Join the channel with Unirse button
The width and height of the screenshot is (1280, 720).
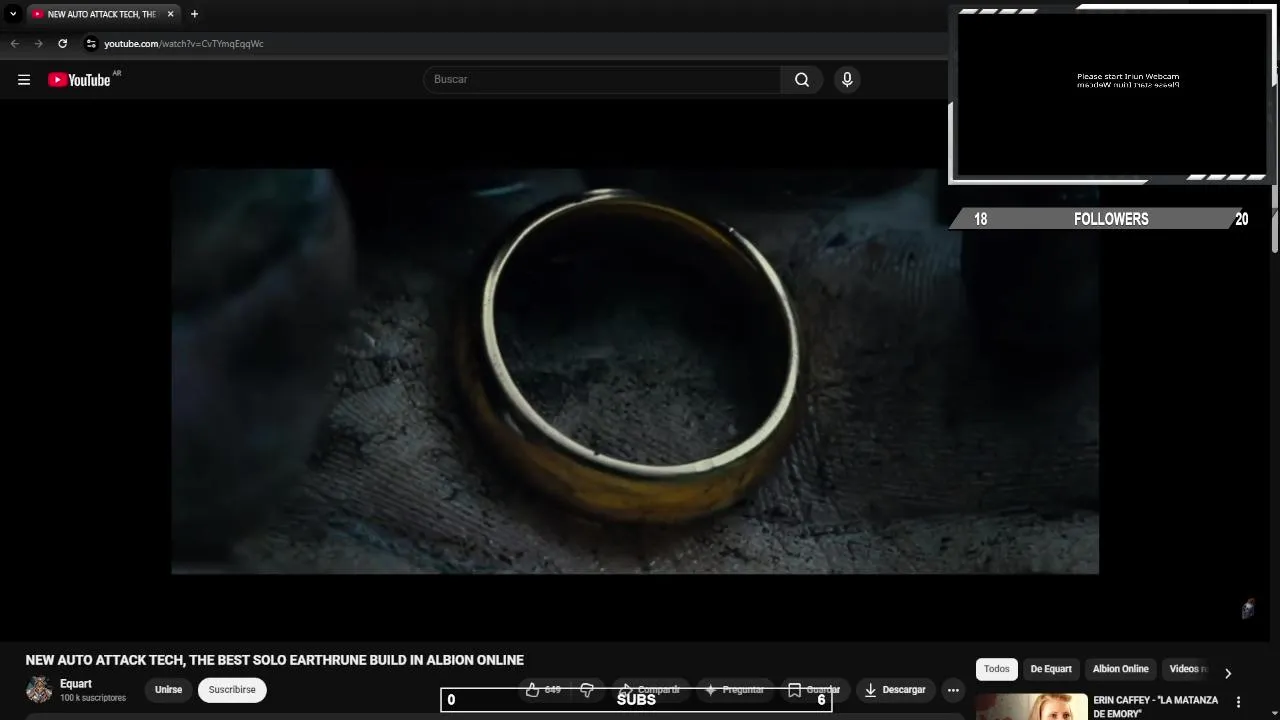point(168,690)
